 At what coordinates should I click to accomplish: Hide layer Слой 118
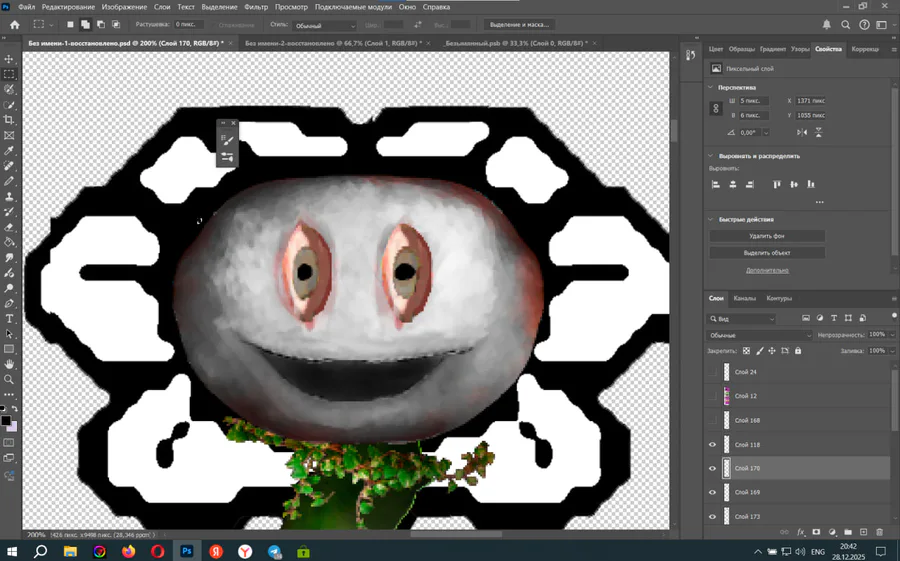[713, 444]
